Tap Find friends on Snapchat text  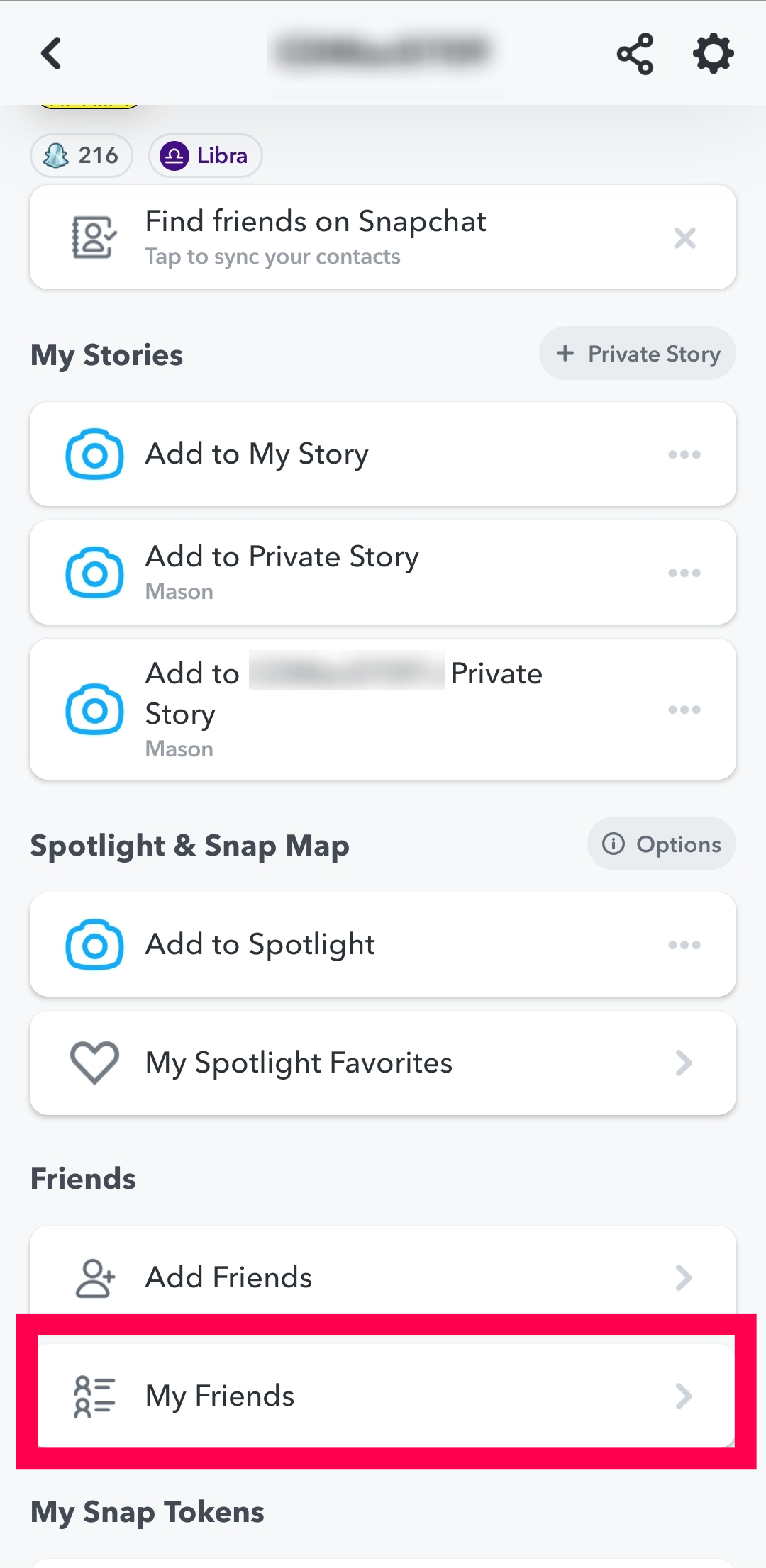point(316,222)
